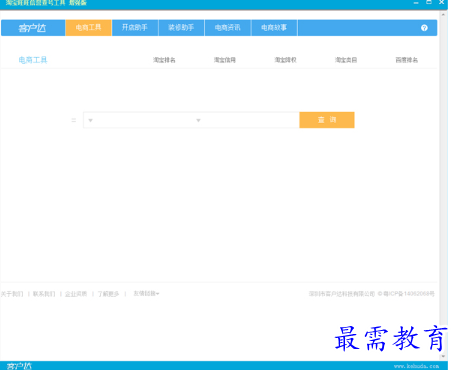Click the 电商工具 section heading
456x370 pixels.
pyautogui.click(x=33, y=60)
